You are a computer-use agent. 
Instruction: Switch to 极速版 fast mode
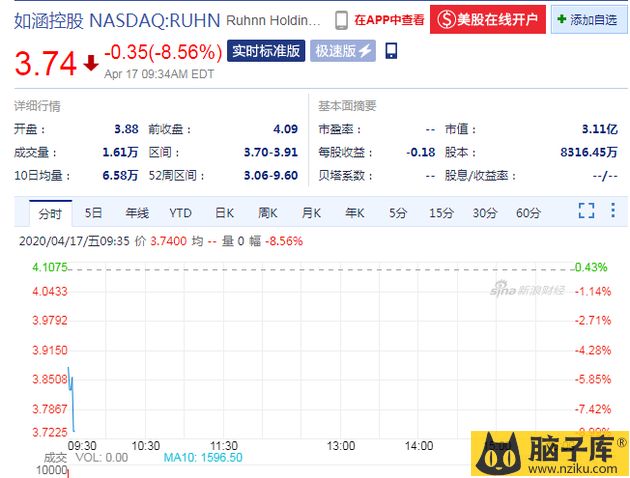tap(343, 51)
